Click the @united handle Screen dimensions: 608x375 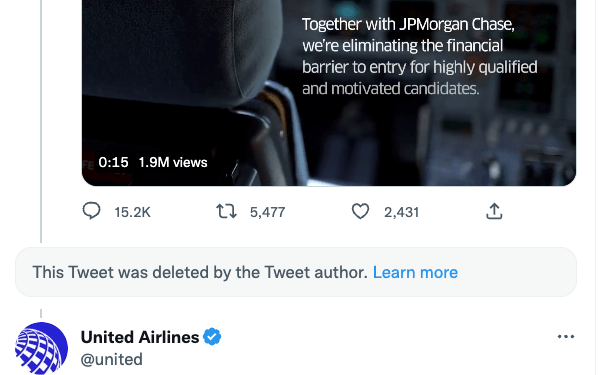point(112,359)
